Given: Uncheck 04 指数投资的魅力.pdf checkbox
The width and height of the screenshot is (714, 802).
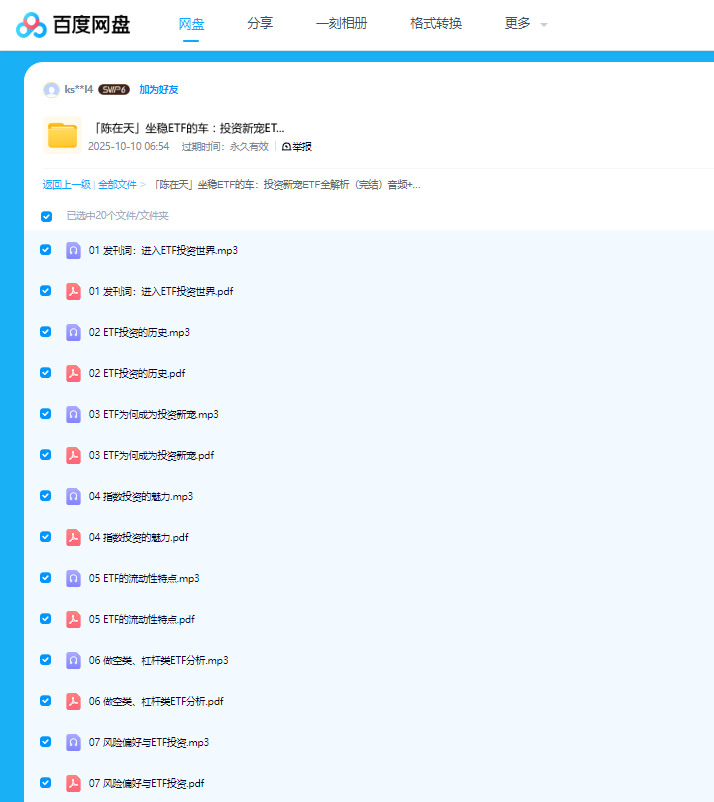Looking at the screenshot, I should tap(46, 537).
